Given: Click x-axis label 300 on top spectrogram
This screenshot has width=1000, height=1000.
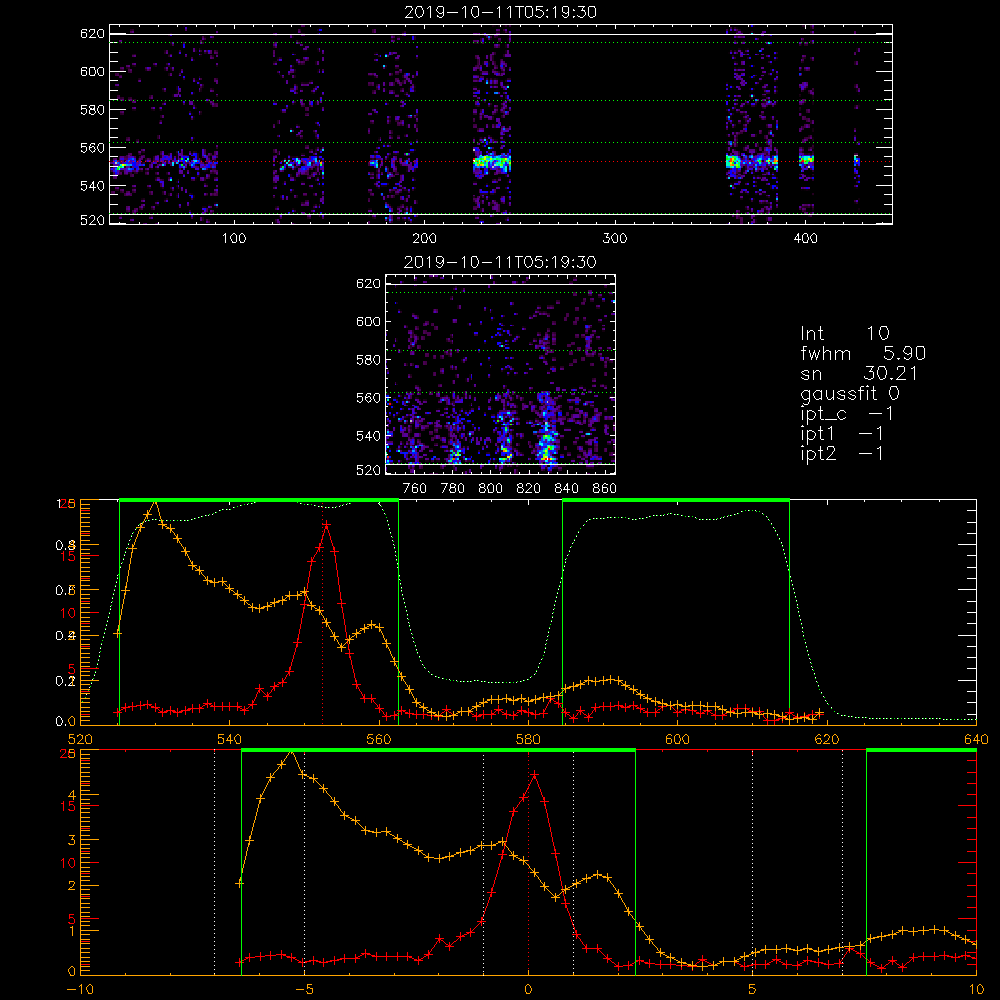Looking at the screenshot, I should (x=615, y=239).
